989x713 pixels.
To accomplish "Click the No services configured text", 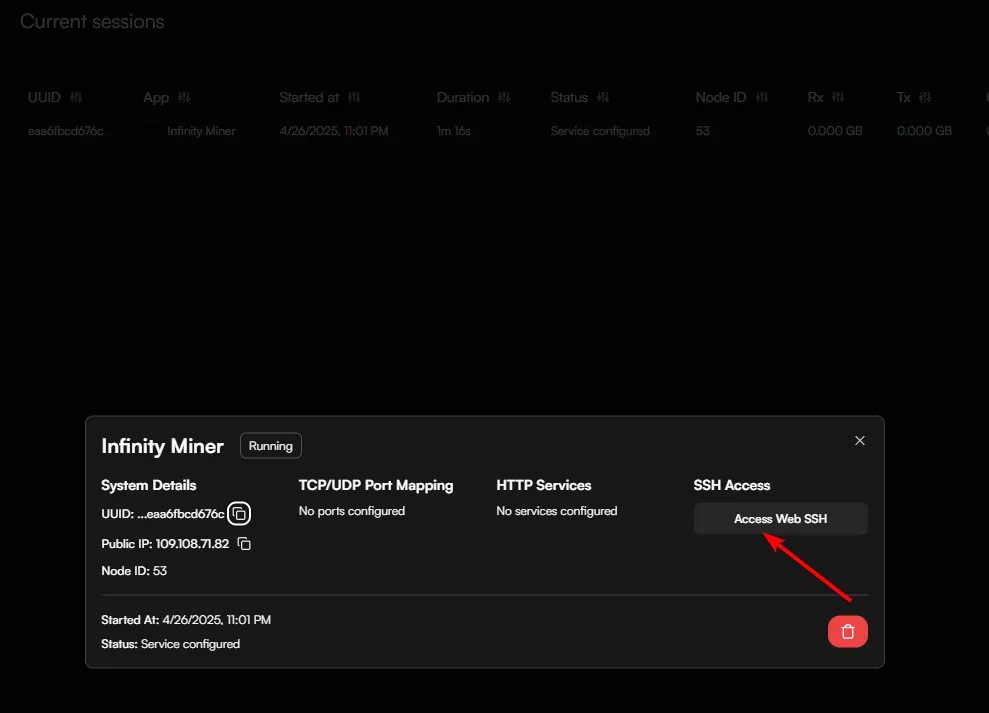I will [557, 511].
